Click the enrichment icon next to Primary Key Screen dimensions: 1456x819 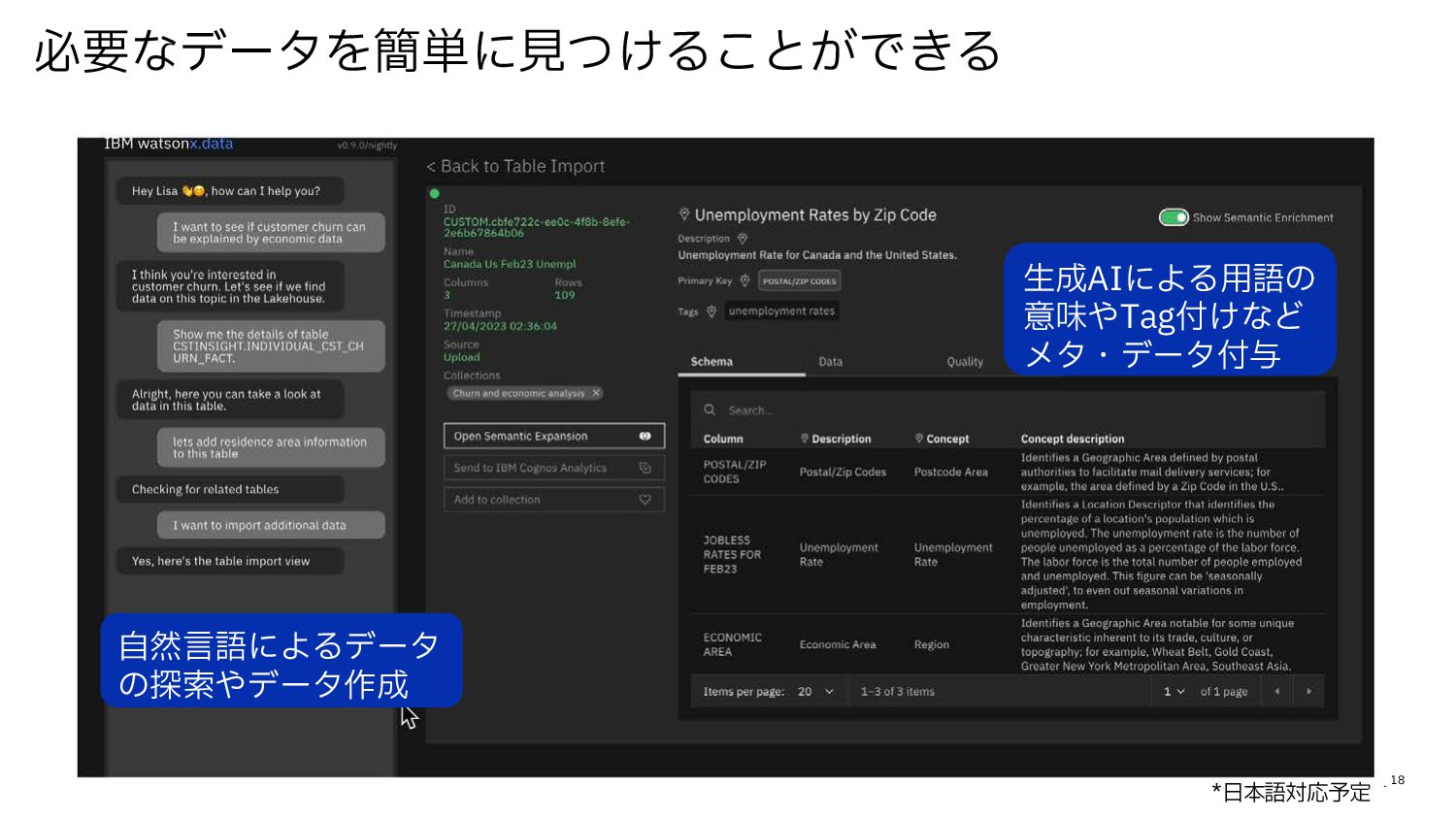click(745, 280)
